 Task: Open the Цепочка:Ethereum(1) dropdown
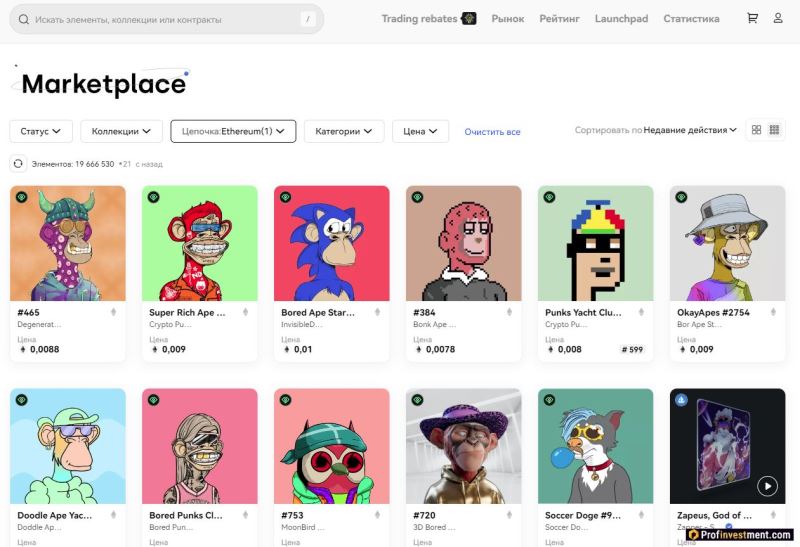[233, 131]
